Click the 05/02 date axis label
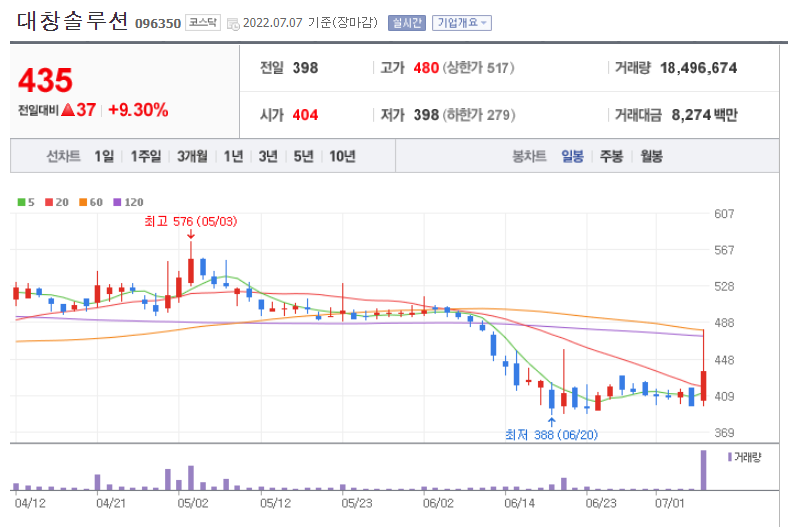 click(192, 503)
